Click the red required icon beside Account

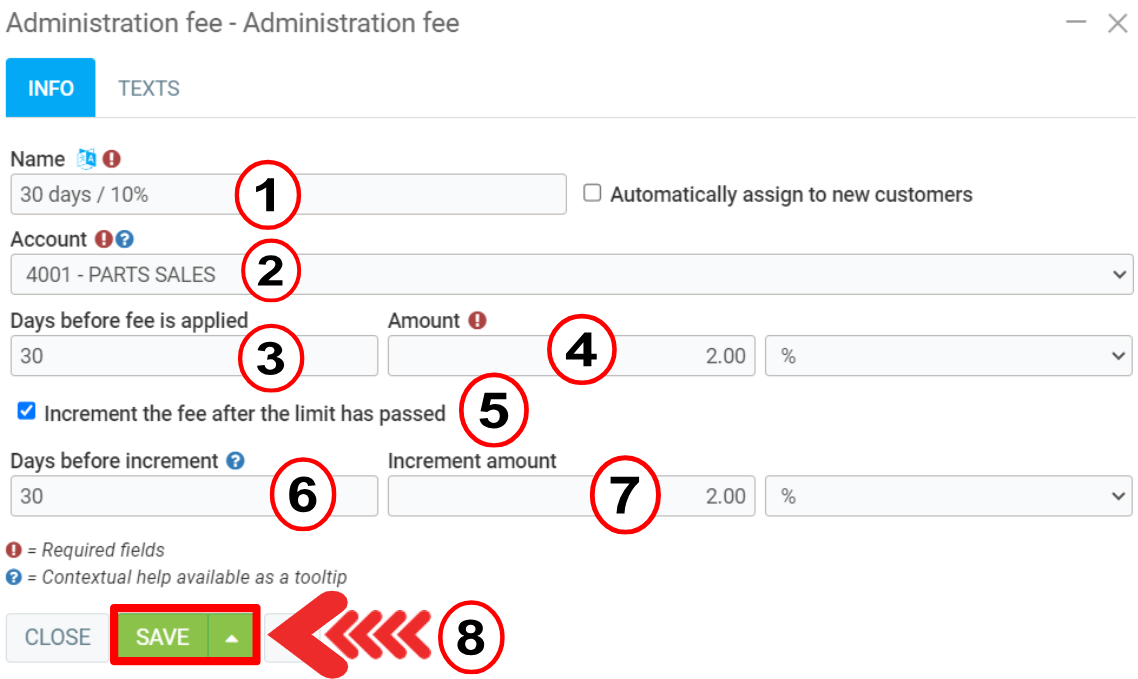click(103, 240)
